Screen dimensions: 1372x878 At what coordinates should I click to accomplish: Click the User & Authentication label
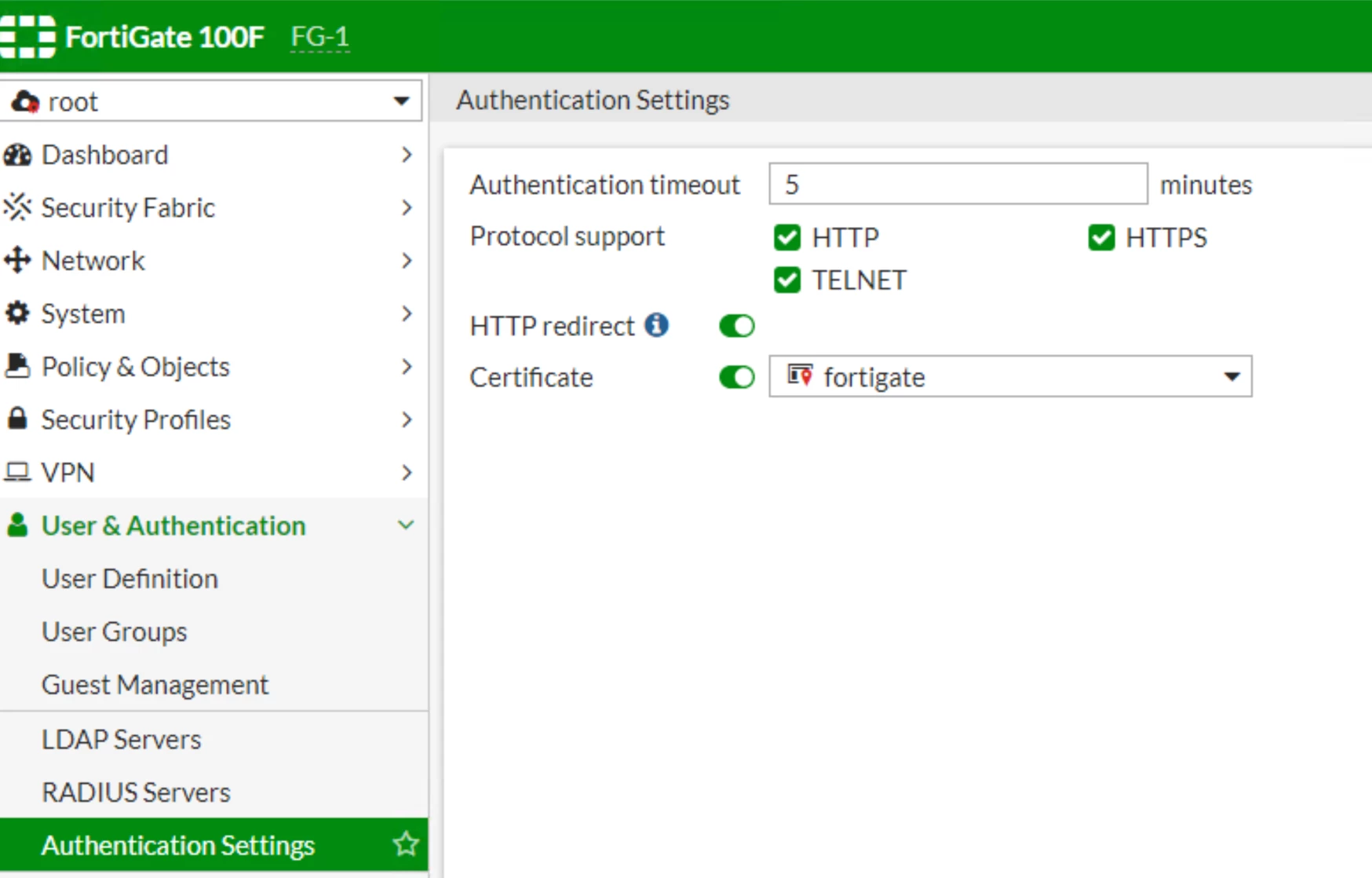click(x=173, y=525)
